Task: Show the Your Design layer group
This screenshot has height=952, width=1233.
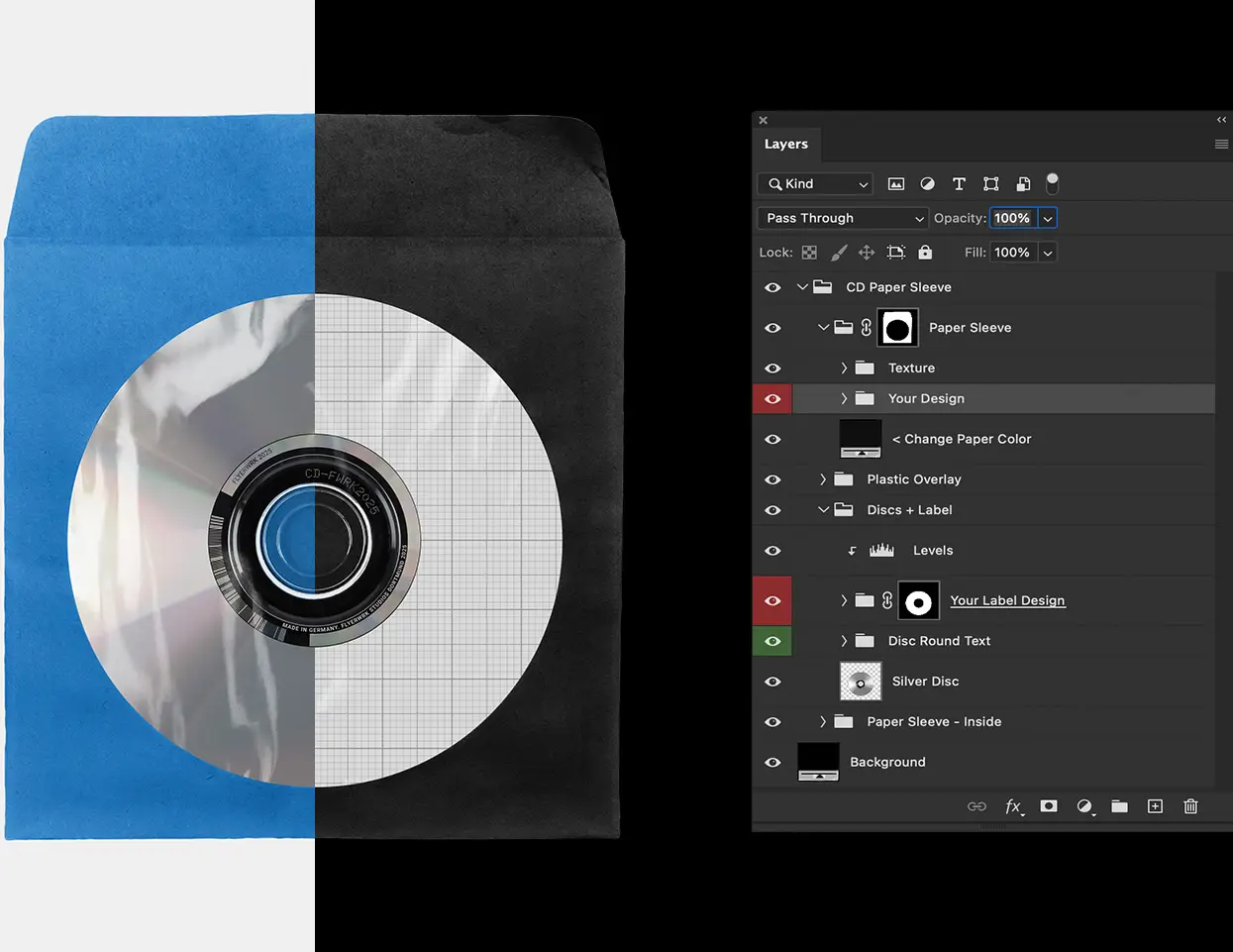Action: click(x=772, y=398)
